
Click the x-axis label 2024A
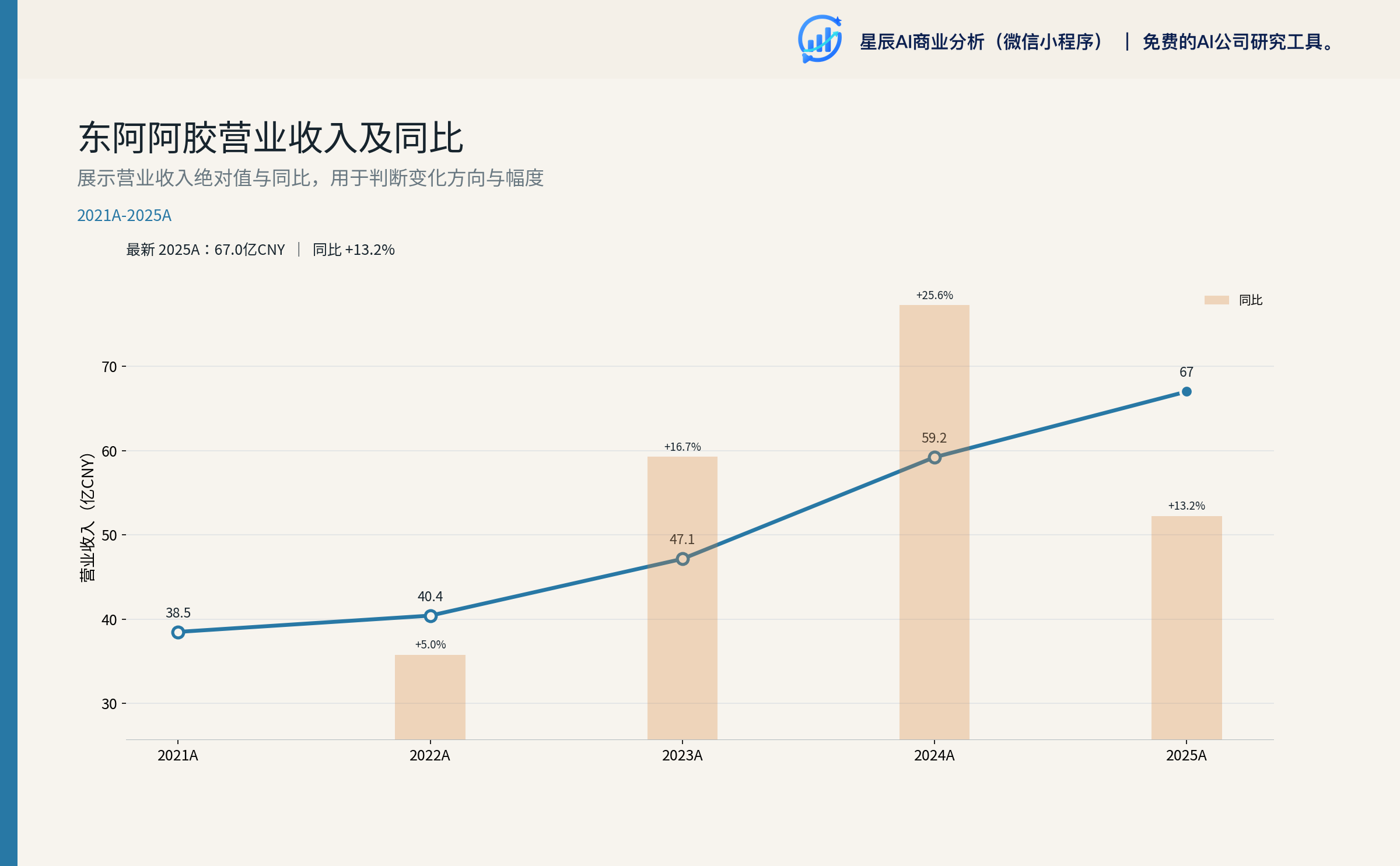click(934, 756)
